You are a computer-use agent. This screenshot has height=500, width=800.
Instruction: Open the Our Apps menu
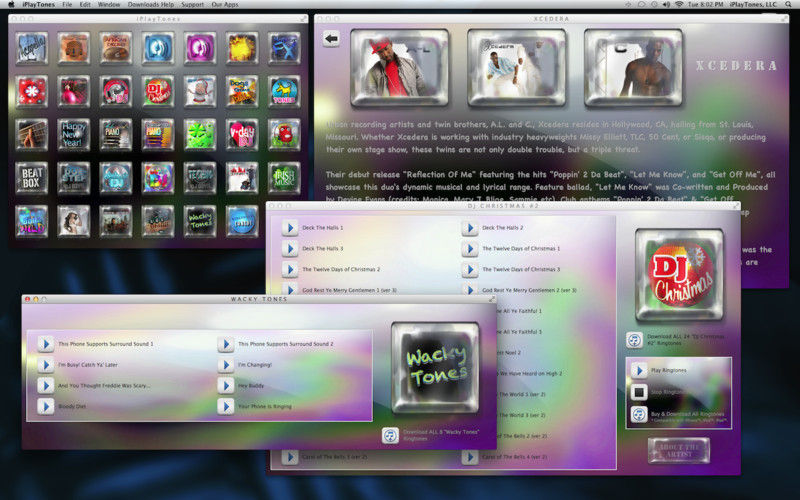coord(224,4)
